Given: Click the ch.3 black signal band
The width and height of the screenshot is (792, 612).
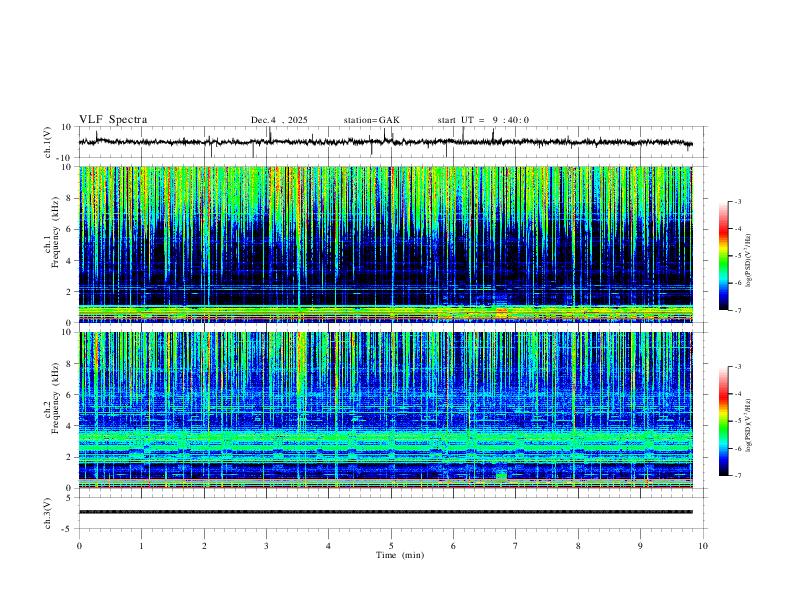Looking at the screenshot, I should (x=385, y=512).
